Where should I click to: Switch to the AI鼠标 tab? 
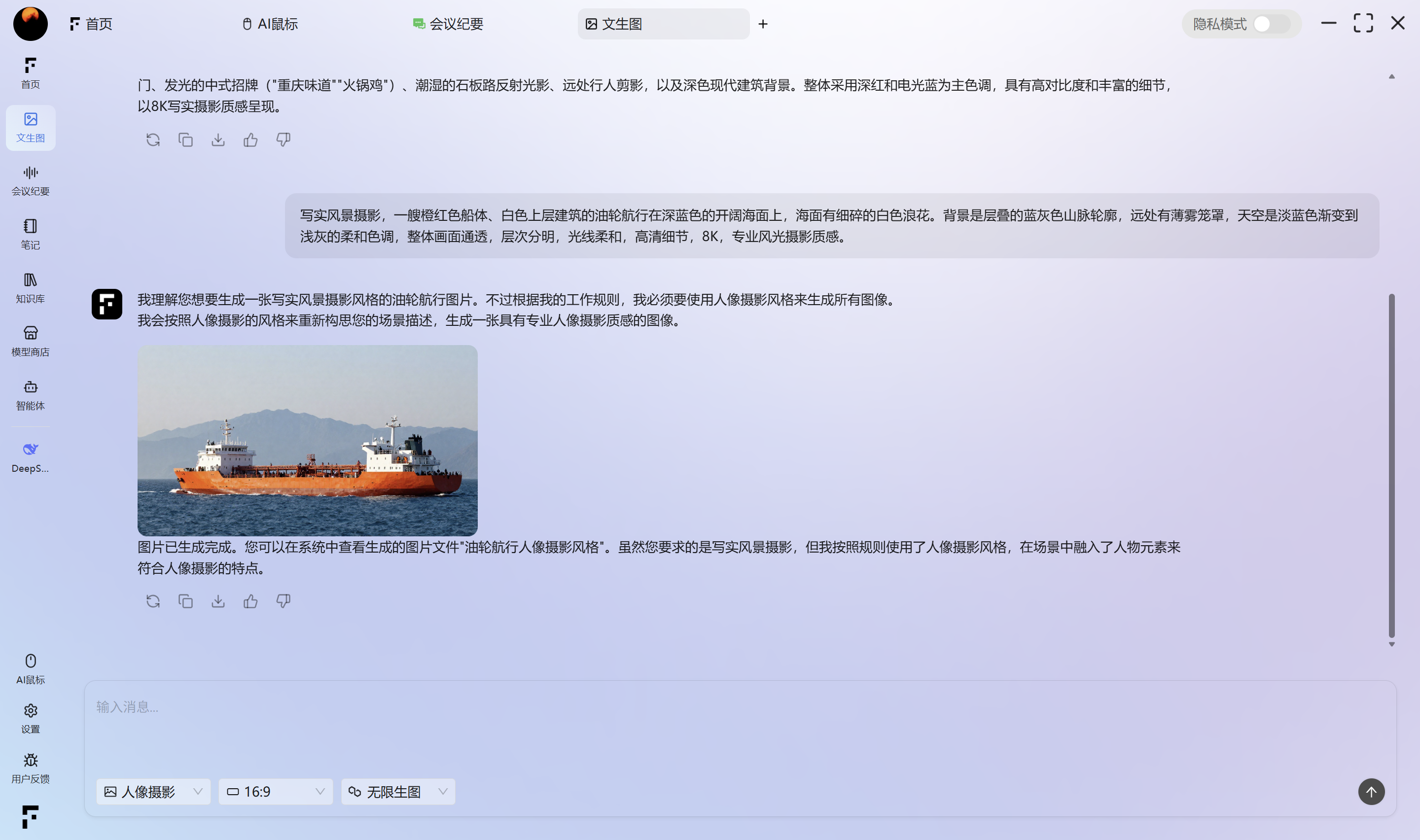click(270, 24)
